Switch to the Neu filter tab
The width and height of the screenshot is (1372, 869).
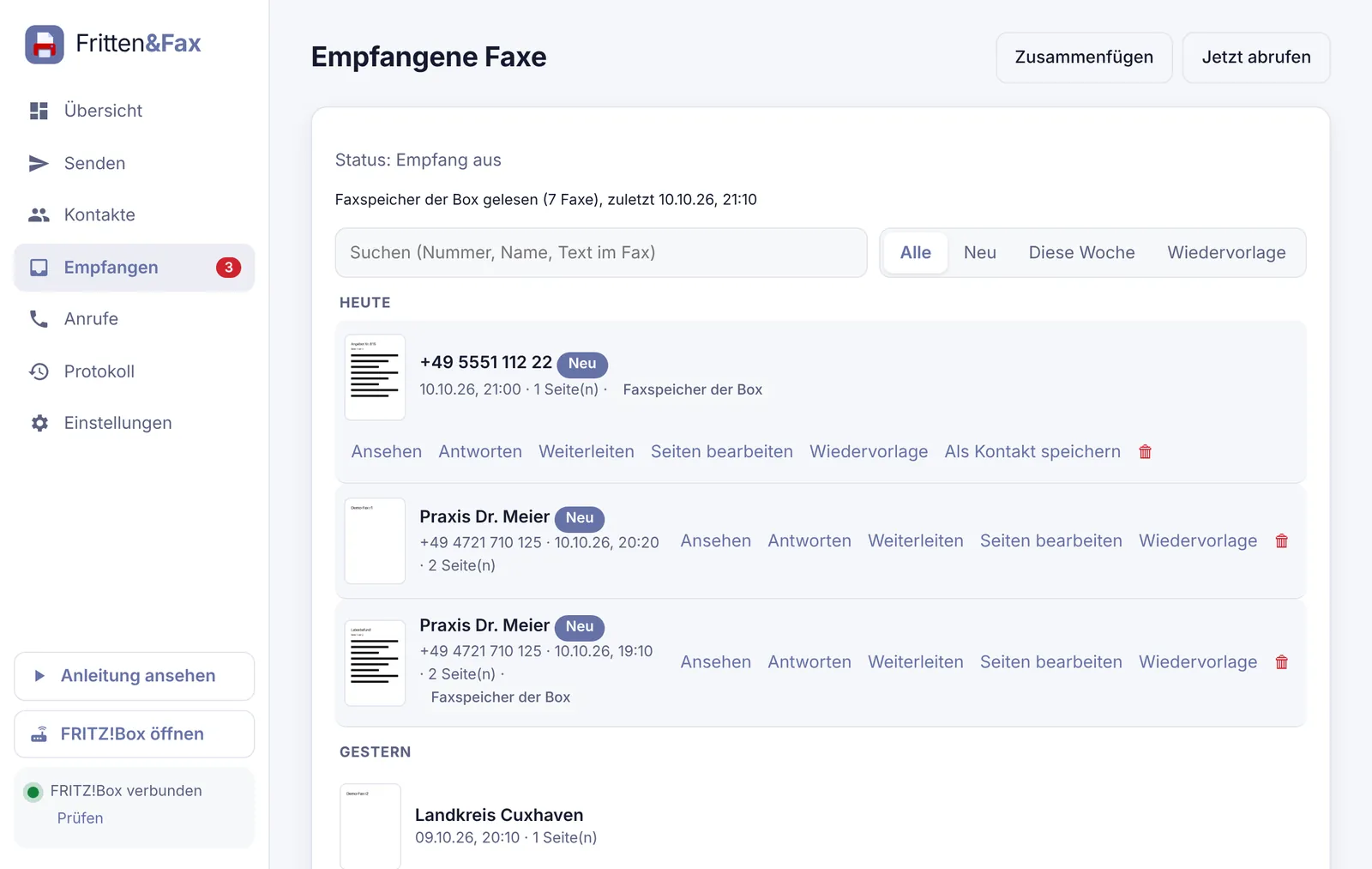(x=979, y=253)
